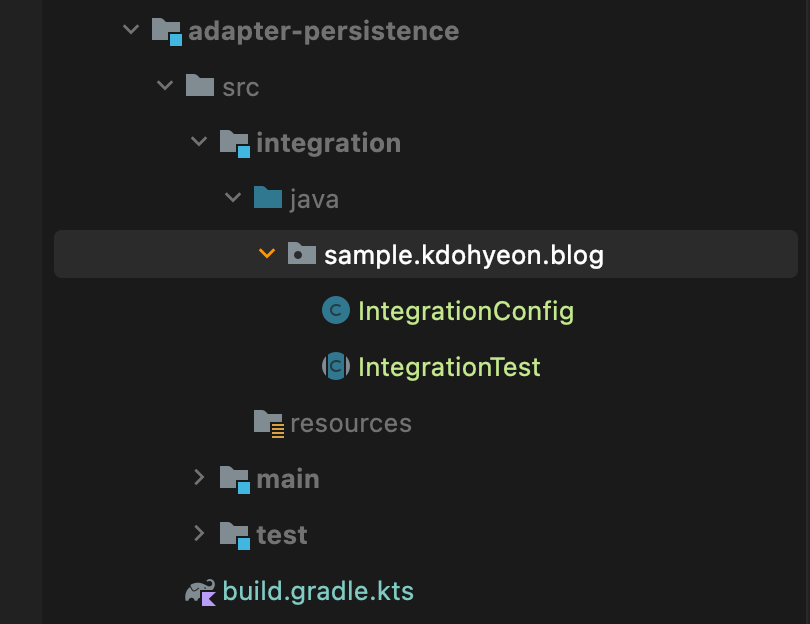Click the test module folder icon
This screenshot has height=624, width=810.
[235, 535]
